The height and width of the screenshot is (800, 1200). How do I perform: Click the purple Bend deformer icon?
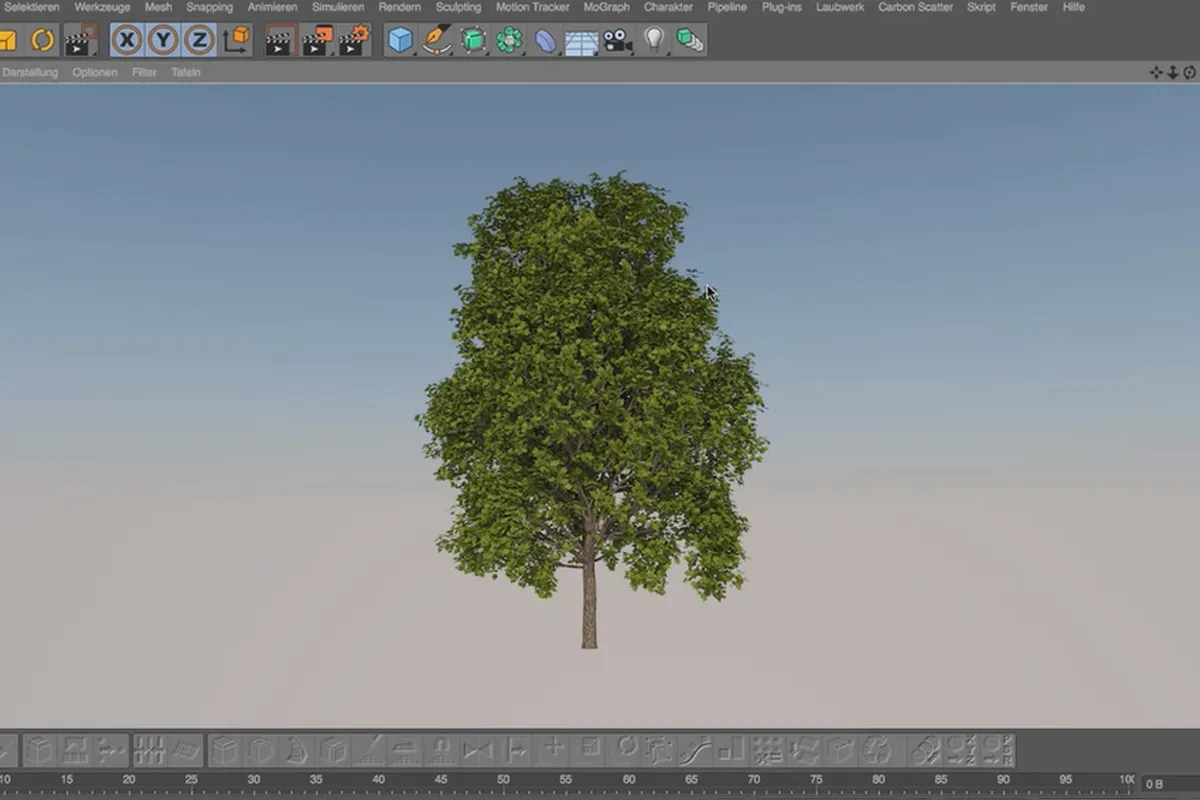tap(545, 40)
